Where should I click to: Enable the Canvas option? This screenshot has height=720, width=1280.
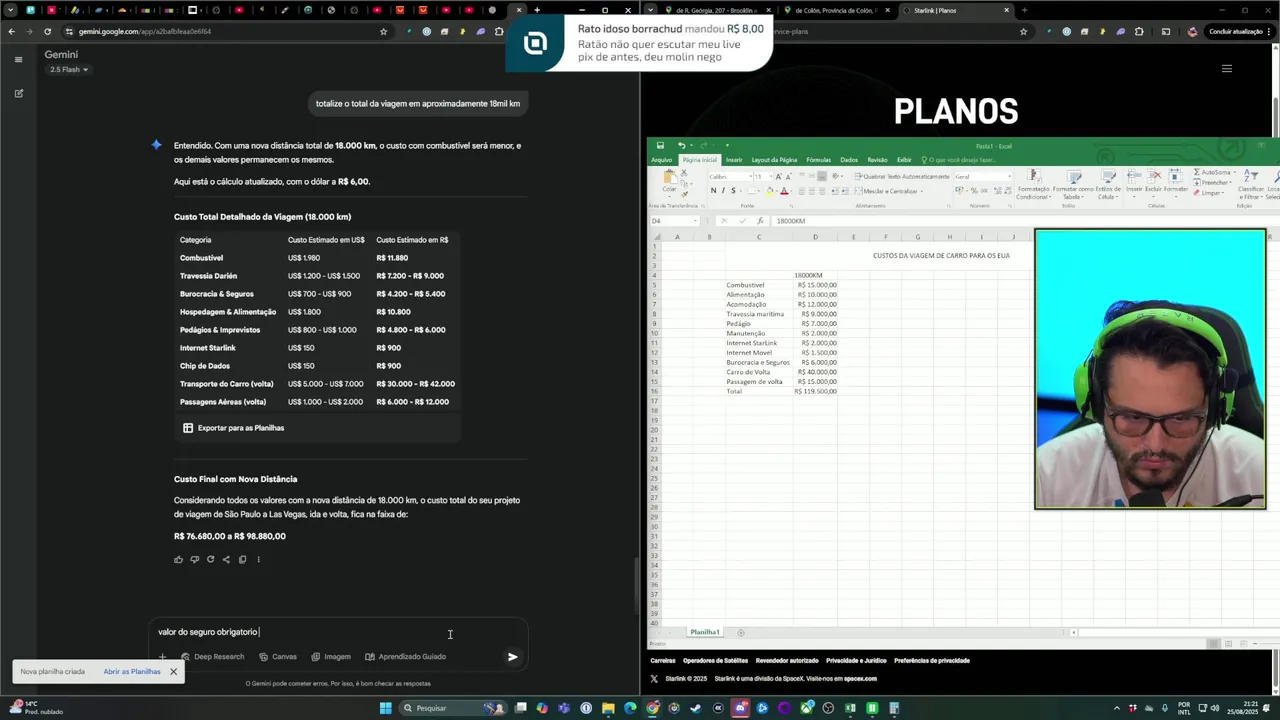278,657
